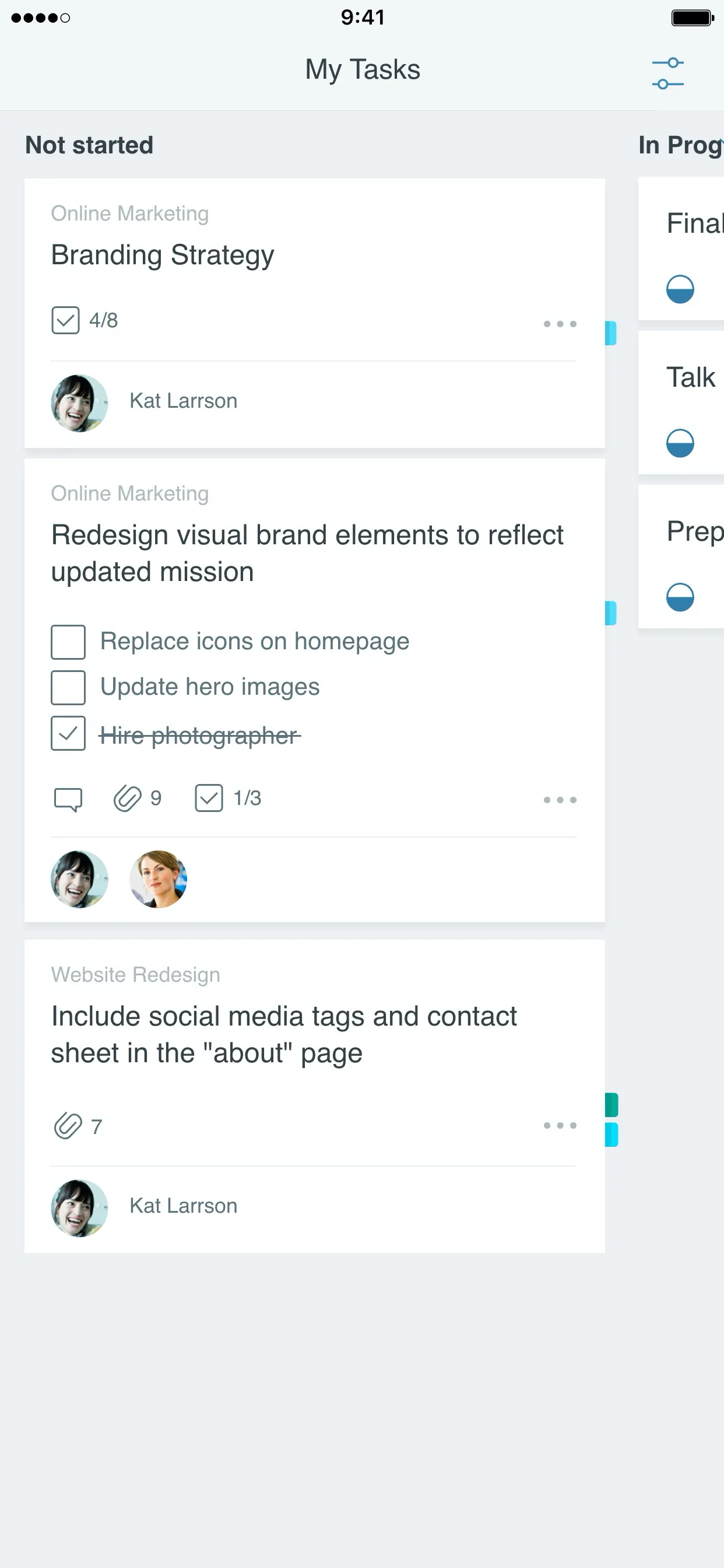Tap the Not started column header

[89, 145]
